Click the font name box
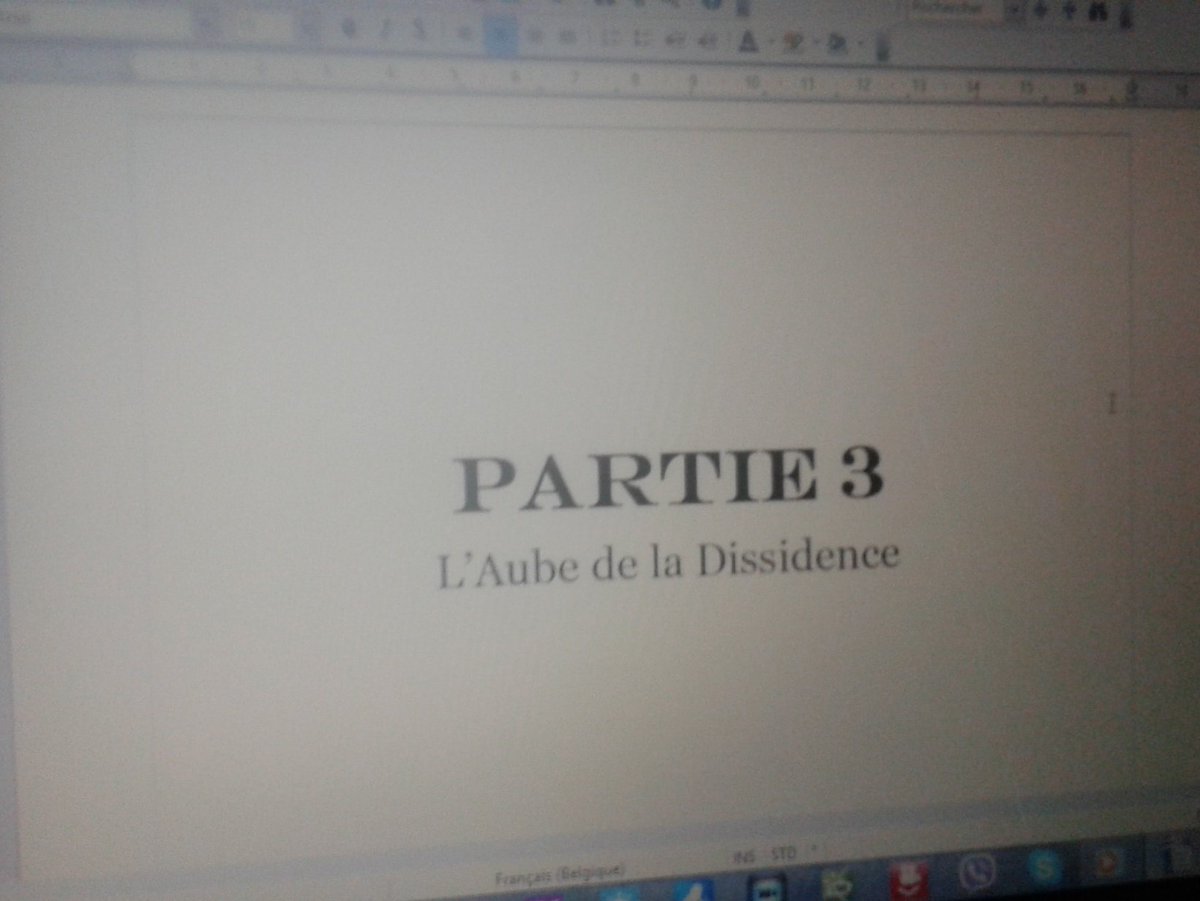Viewport: 1200px width, 901px height. [x=95, y=20]
